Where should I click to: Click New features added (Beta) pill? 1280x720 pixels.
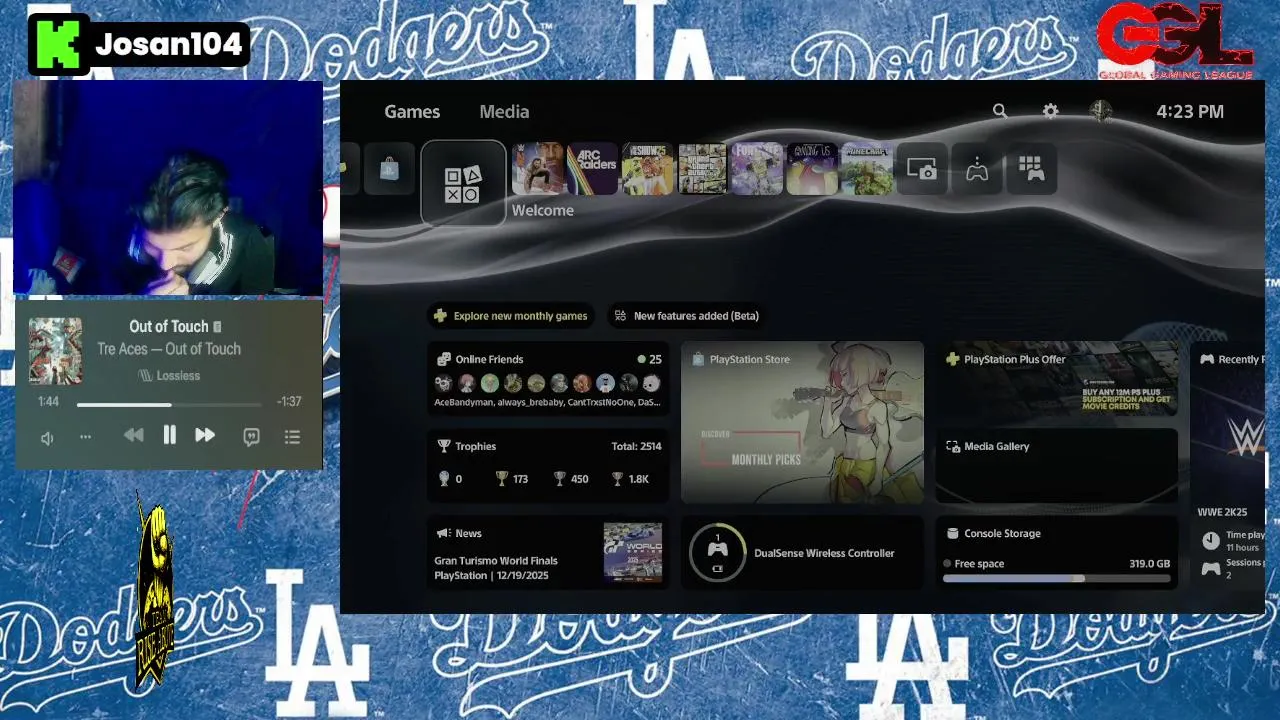coord(685,316)
